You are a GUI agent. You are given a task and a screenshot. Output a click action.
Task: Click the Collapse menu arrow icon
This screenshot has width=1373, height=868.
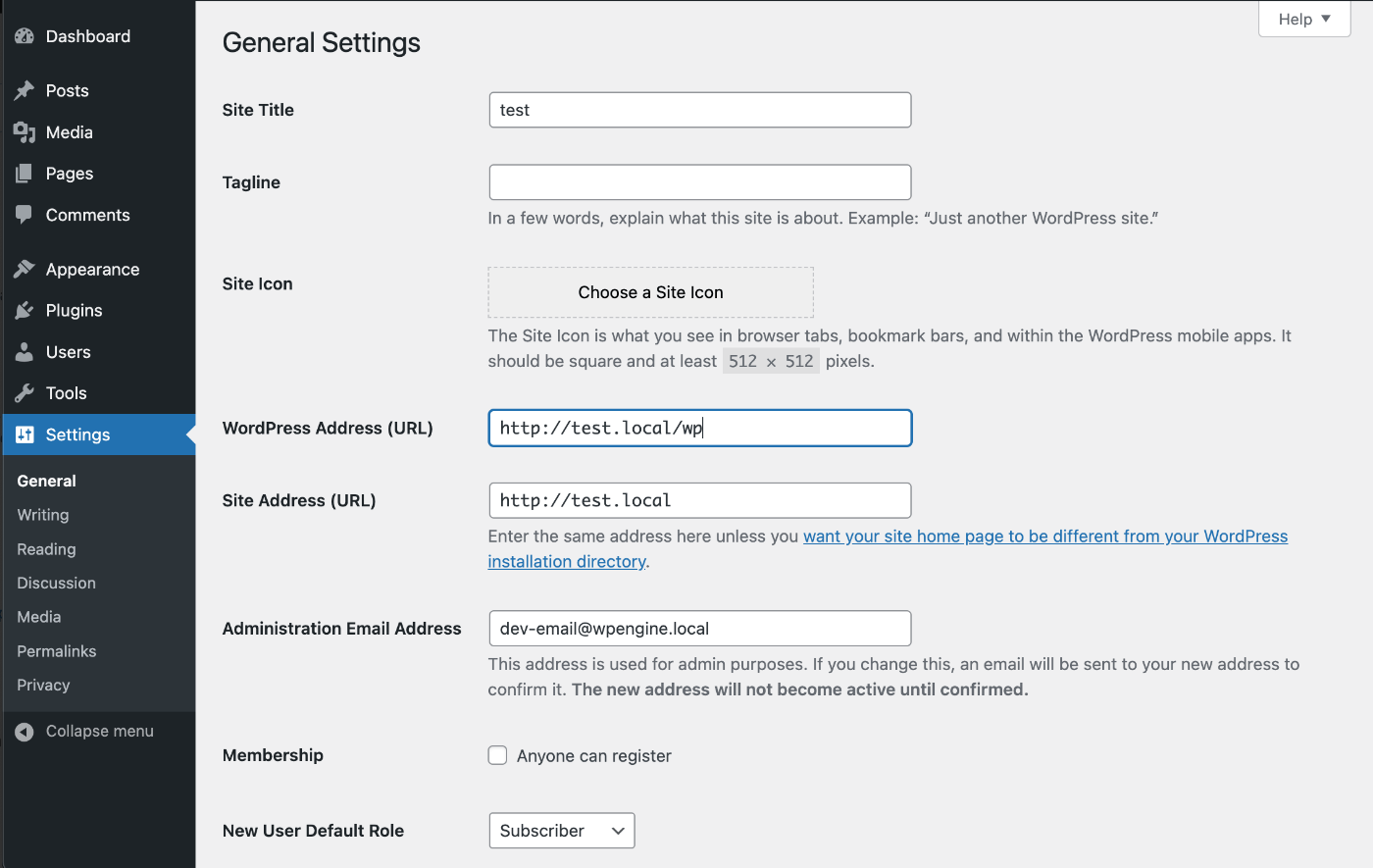(x=25, y=732)
